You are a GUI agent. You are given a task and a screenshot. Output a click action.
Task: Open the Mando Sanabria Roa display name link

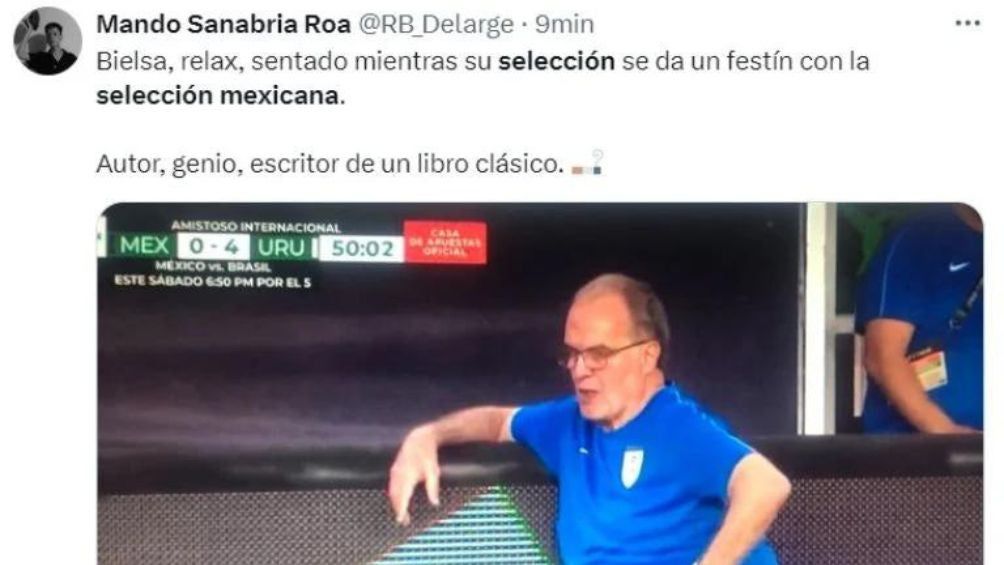click(x=223, y=24)
